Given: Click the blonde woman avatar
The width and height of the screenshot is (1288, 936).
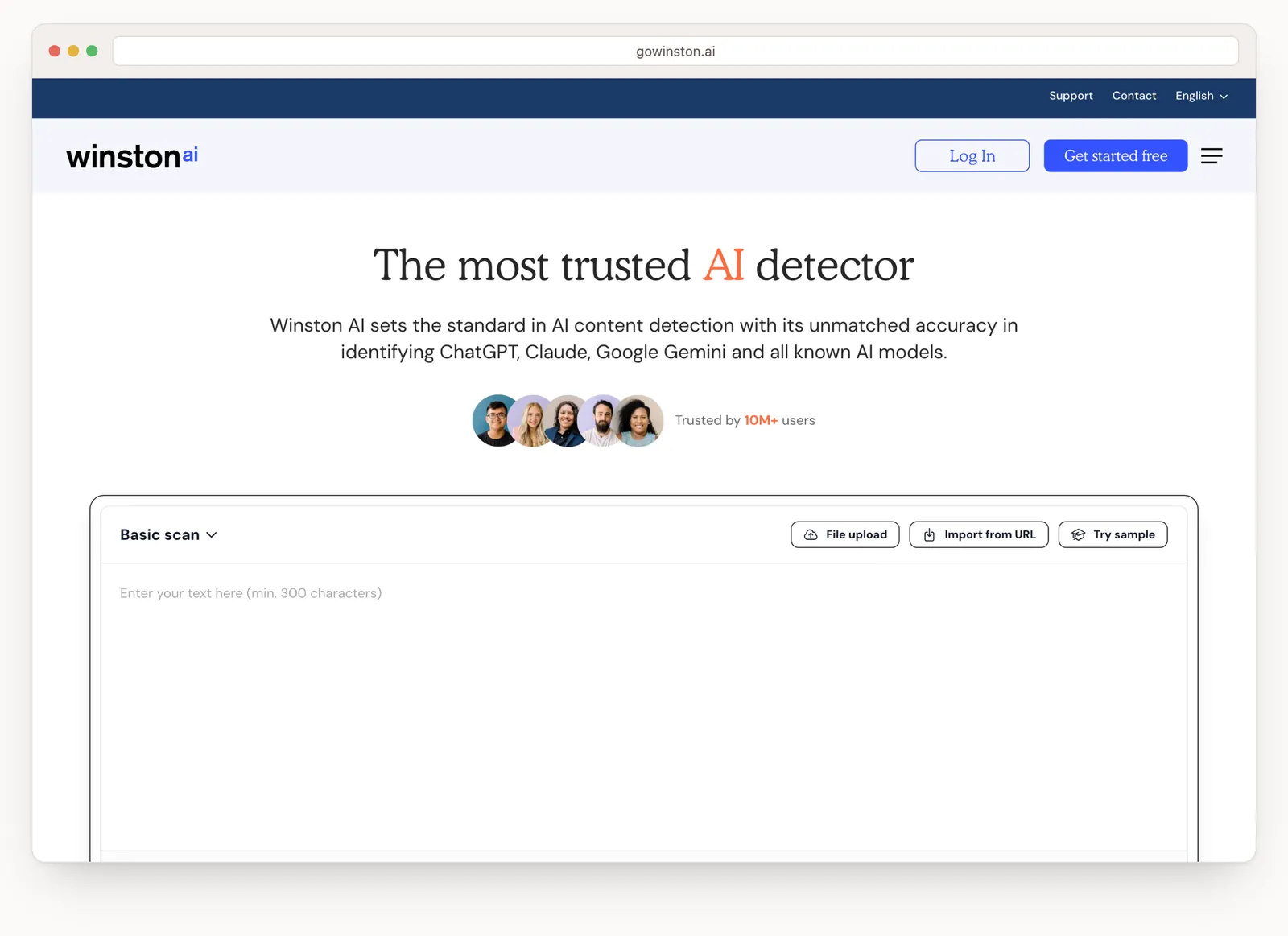Looking at the screenshot, I should [x=531, y=420].
